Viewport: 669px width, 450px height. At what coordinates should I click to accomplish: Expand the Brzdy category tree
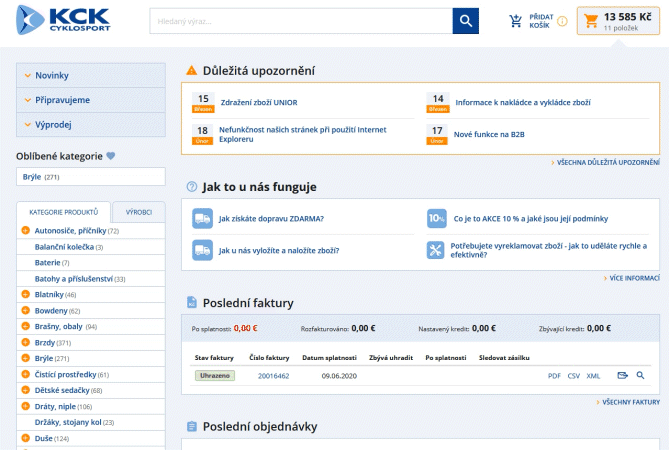(25, 342)
